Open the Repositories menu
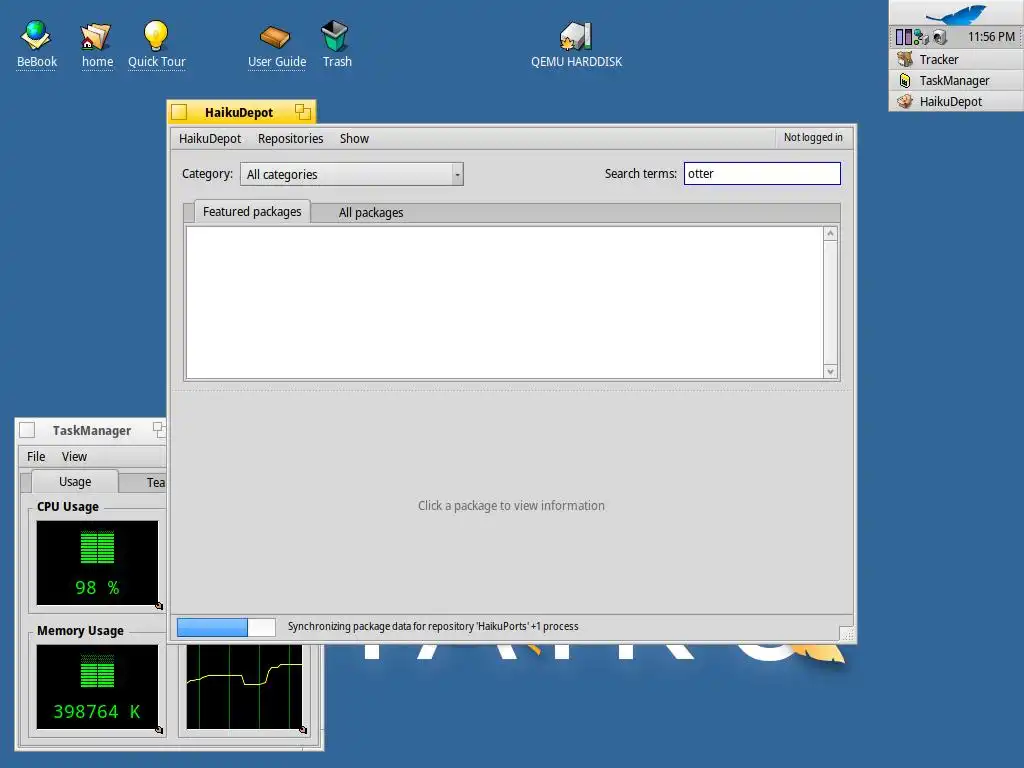Screen dimensions: 1024x768 point(291,138)
